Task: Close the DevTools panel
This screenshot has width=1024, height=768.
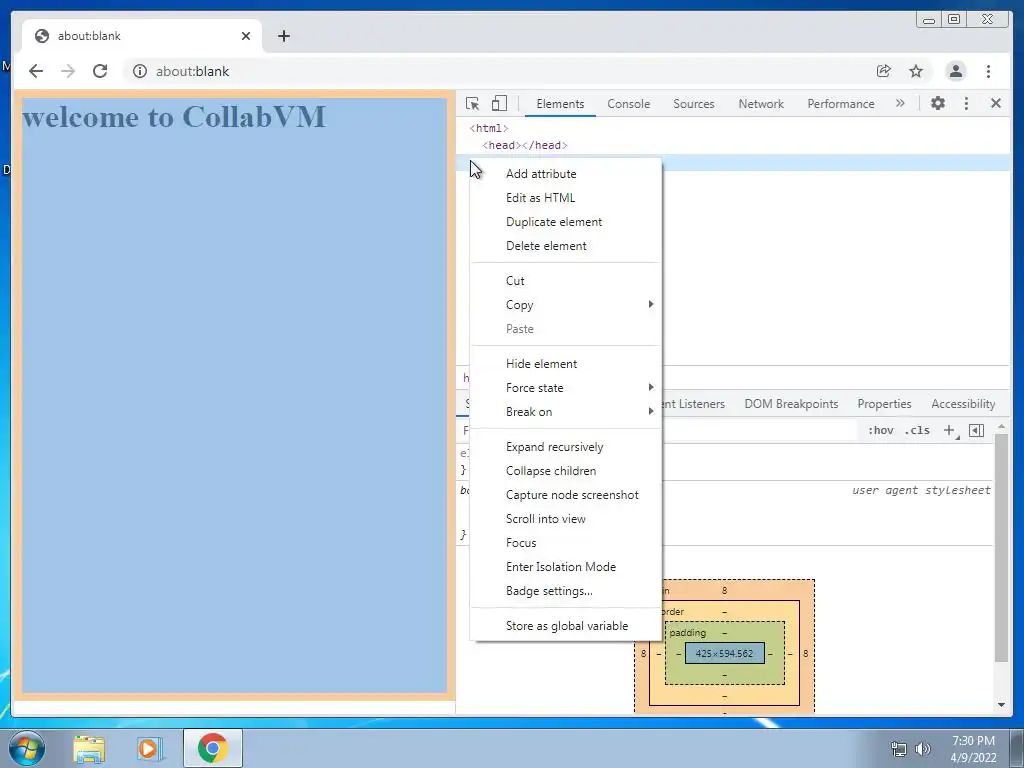Action: (x=996, y=103)
